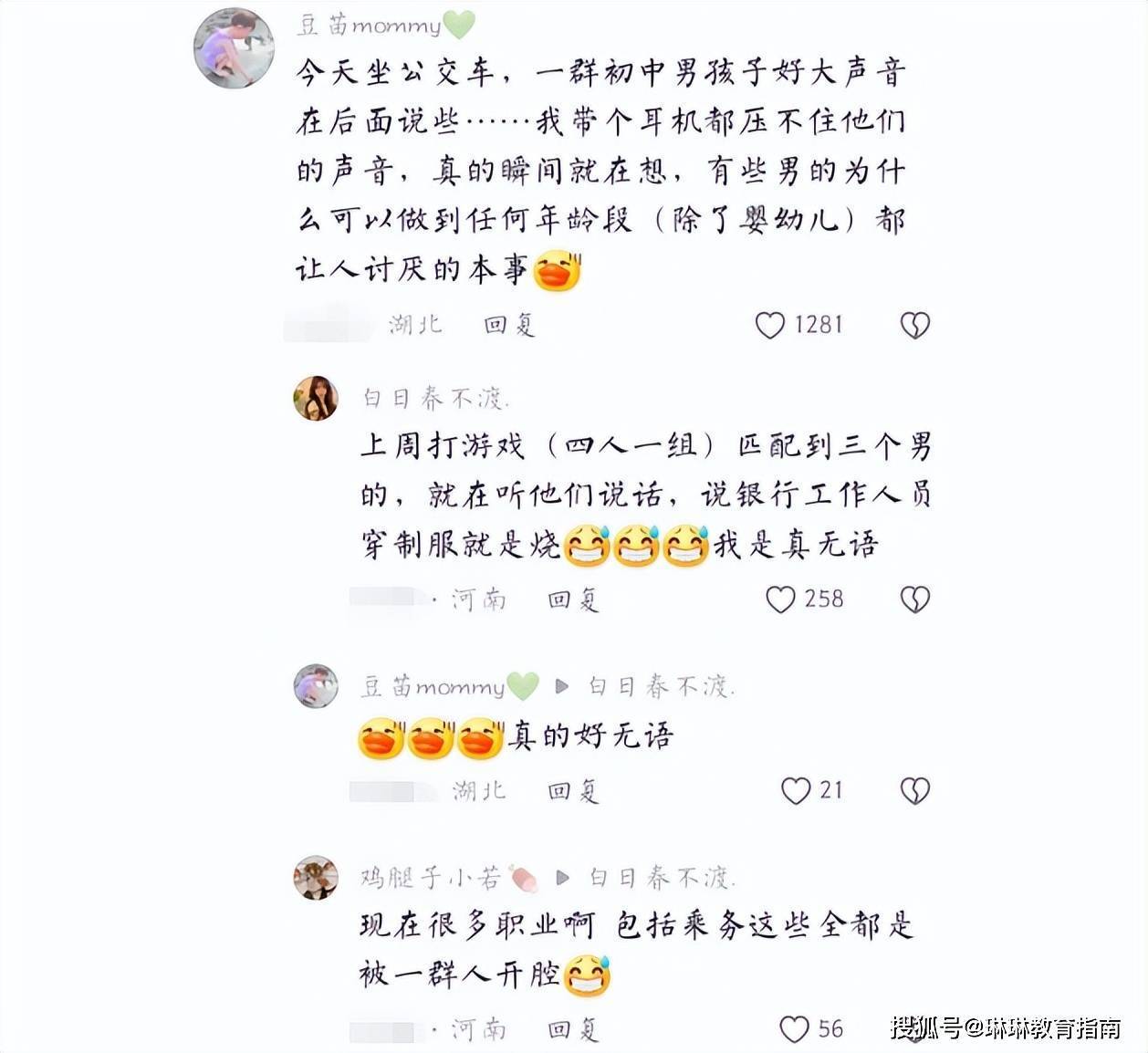Like the comment with 258 likes

780,599
